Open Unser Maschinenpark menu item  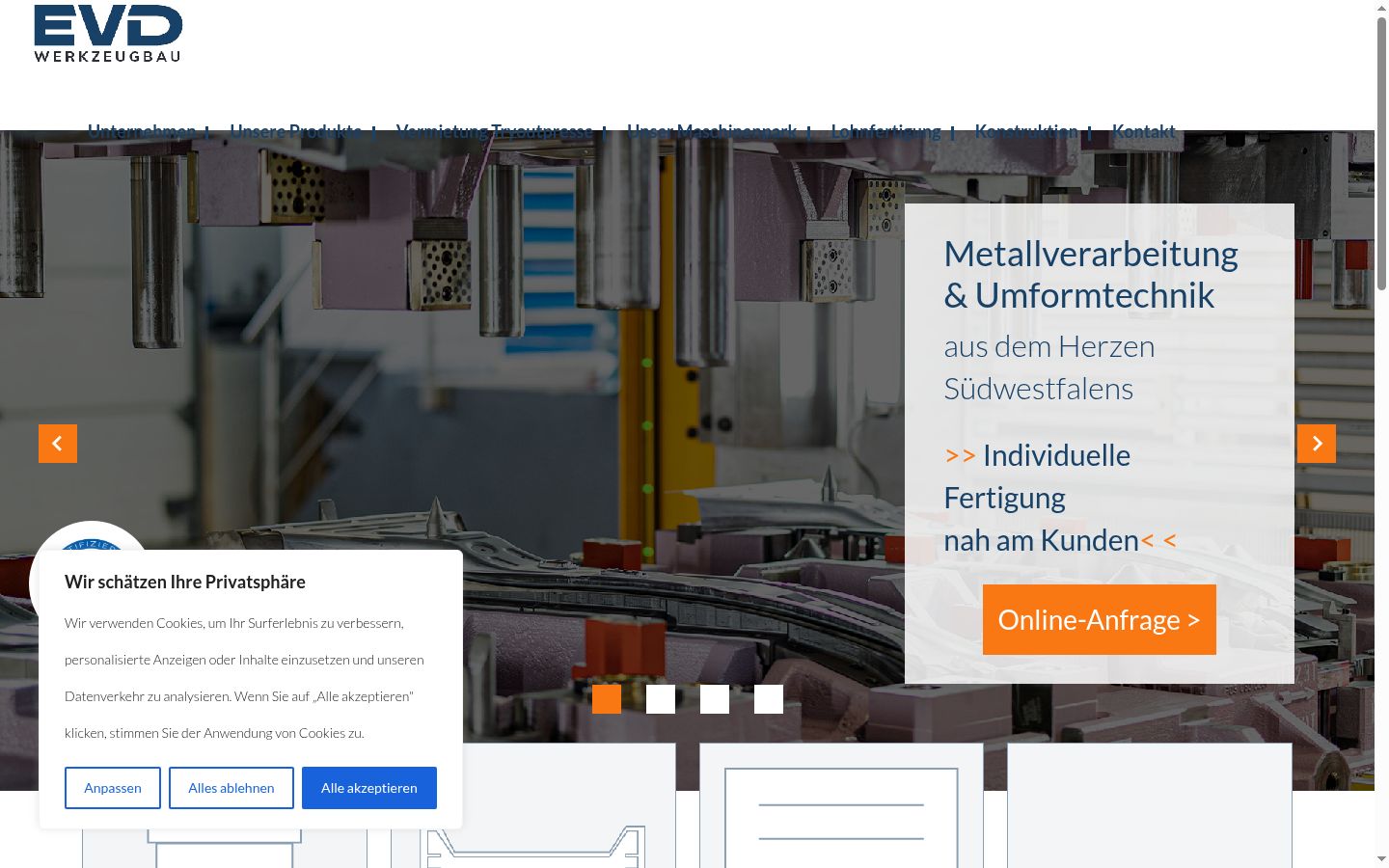pos(712,131)
